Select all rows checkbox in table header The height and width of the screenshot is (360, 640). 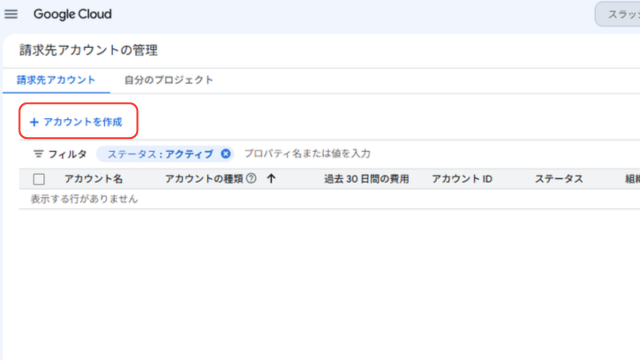click(x=39, y=179)
